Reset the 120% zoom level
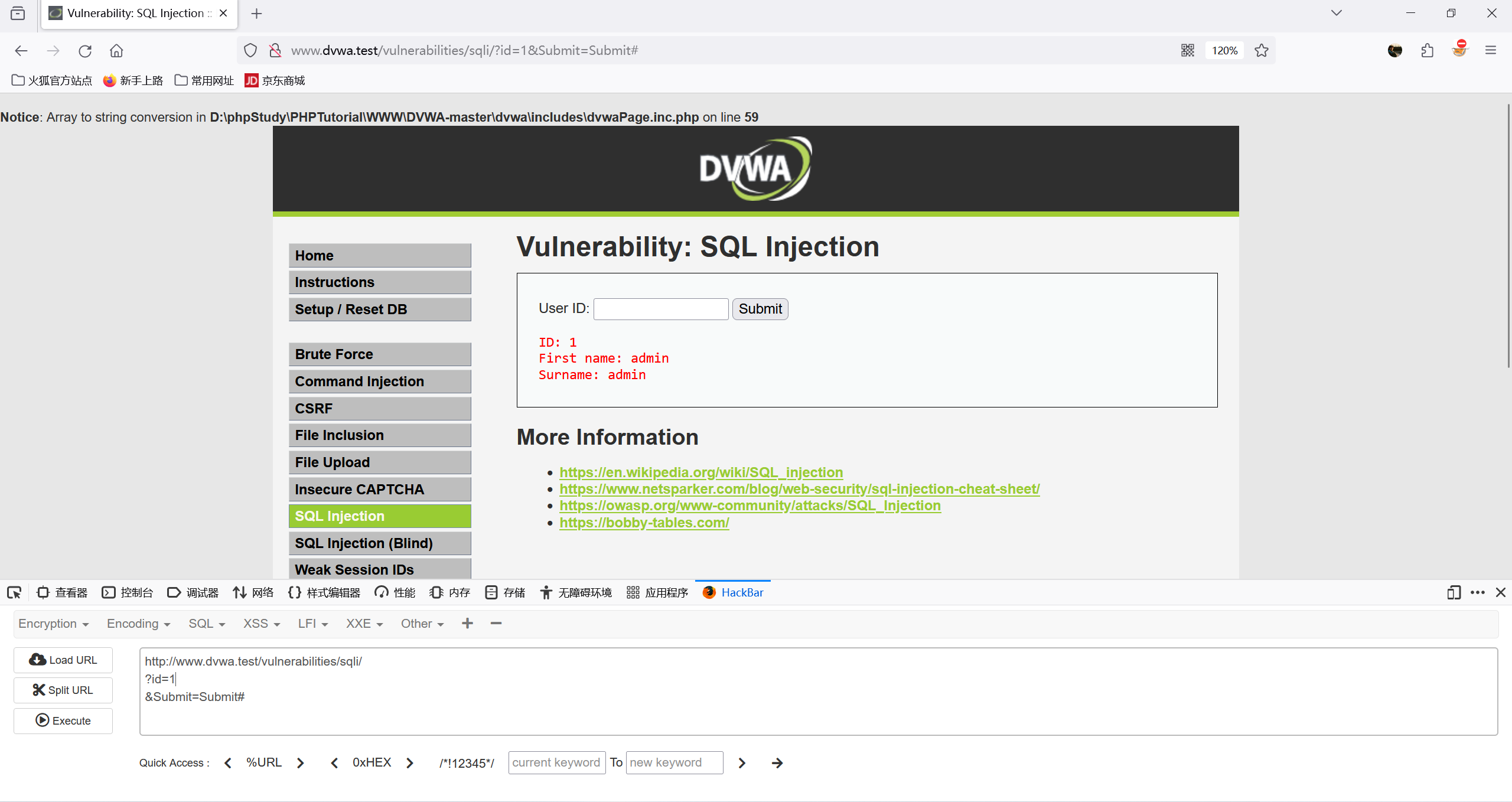 pos(1224,51)
